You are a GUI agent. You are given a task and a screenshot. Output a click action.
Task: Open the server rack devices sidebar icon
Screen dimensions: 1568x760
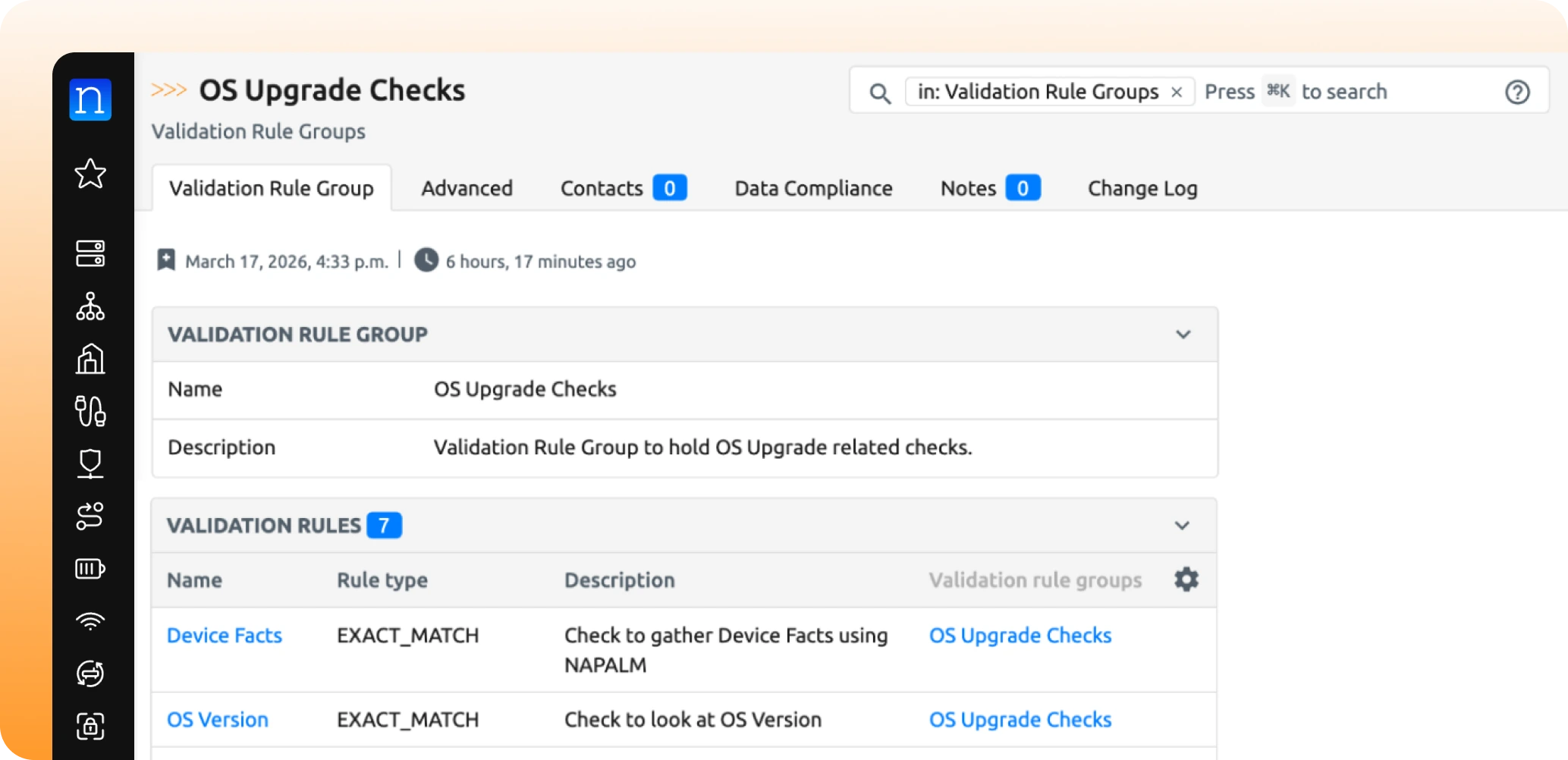click(90, 253)
